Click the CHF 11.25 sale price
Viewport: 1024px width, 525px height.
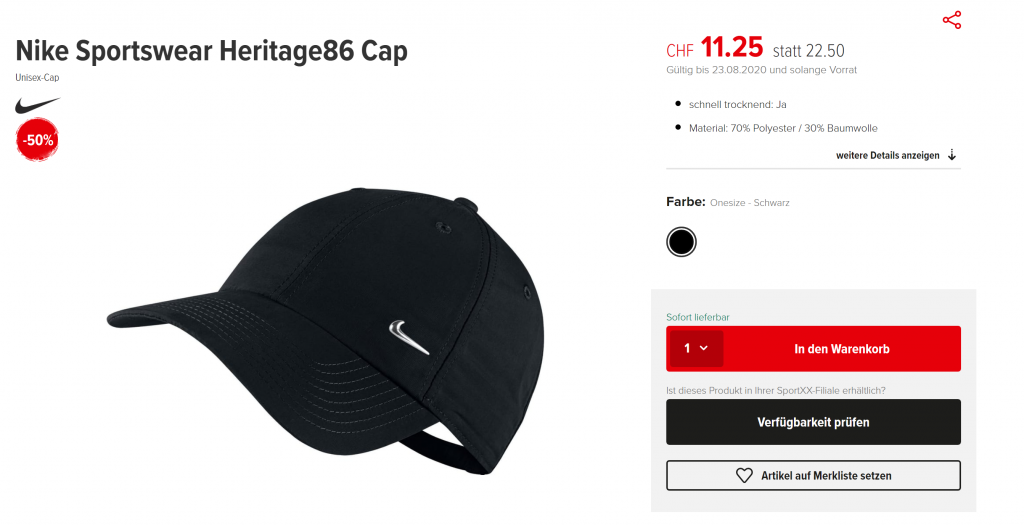714,48
